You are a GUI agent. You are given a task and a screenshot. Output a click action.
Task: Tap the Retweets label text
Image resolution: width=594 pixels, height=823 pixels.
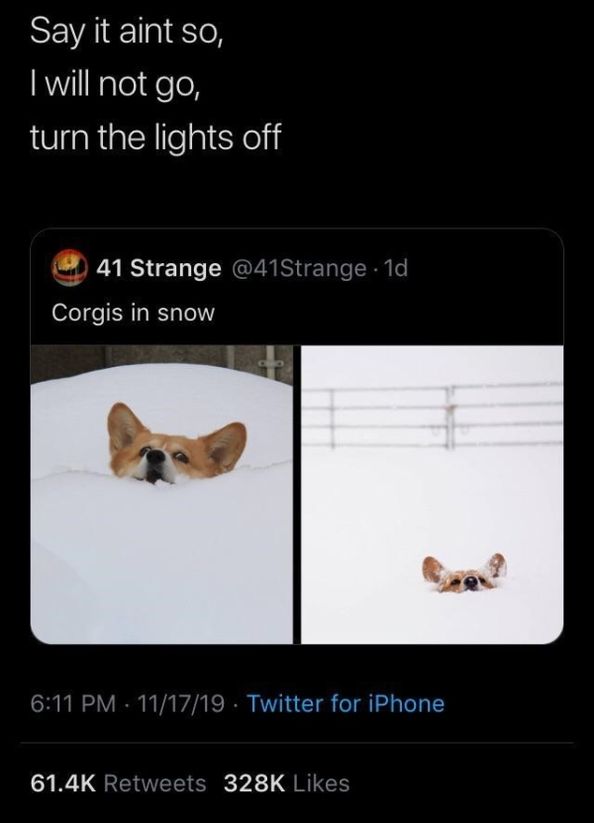coord(155,783)
